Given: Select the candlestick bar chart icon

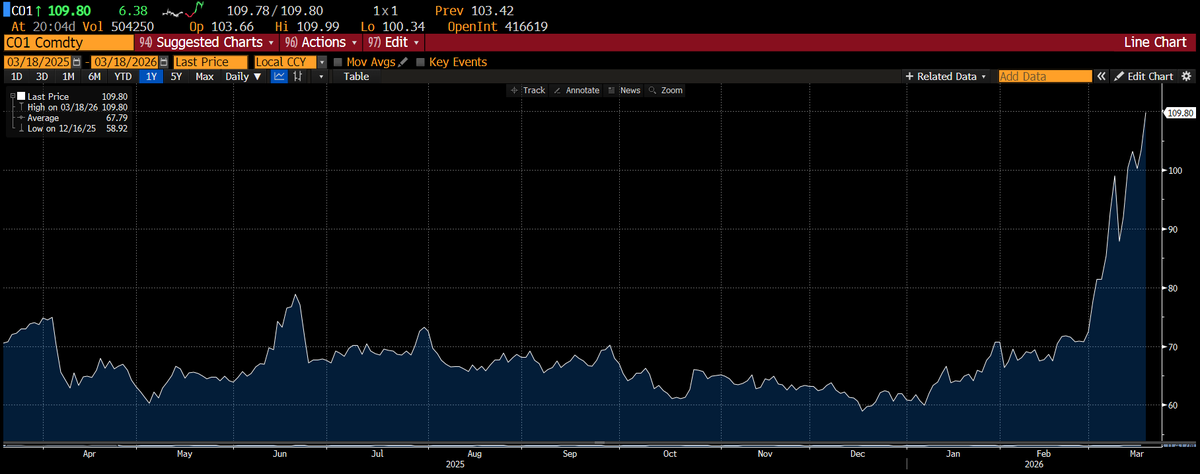Looking at the screenshot, I should (296, 76).
